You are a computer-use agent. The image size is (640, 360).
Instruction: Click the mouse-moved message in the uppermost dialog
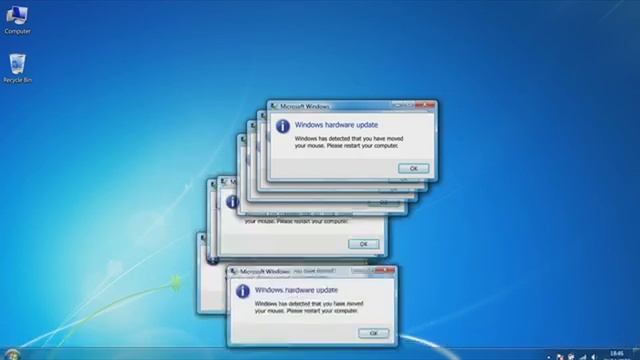(x=349, y=142)
